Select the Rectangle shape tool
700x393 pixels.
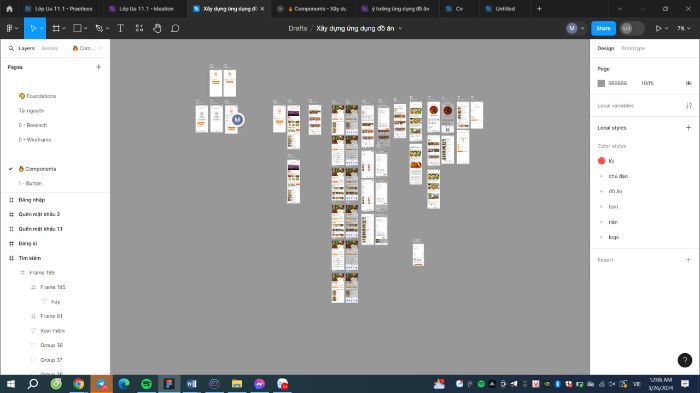click(77, 28)
